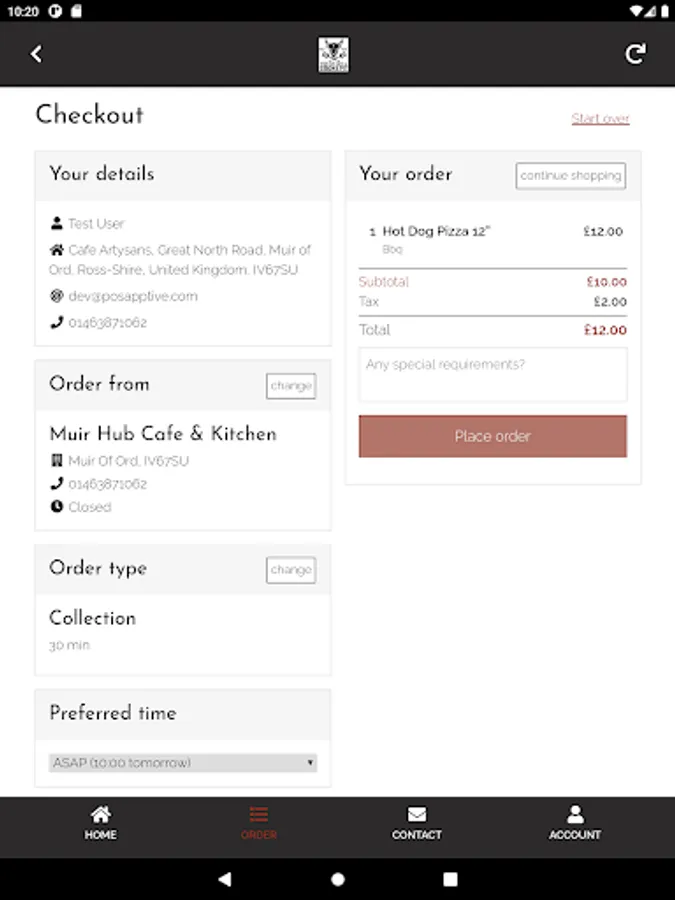
Task: Expand the Preferred time dropdown
Action: (x=183, y=763)
